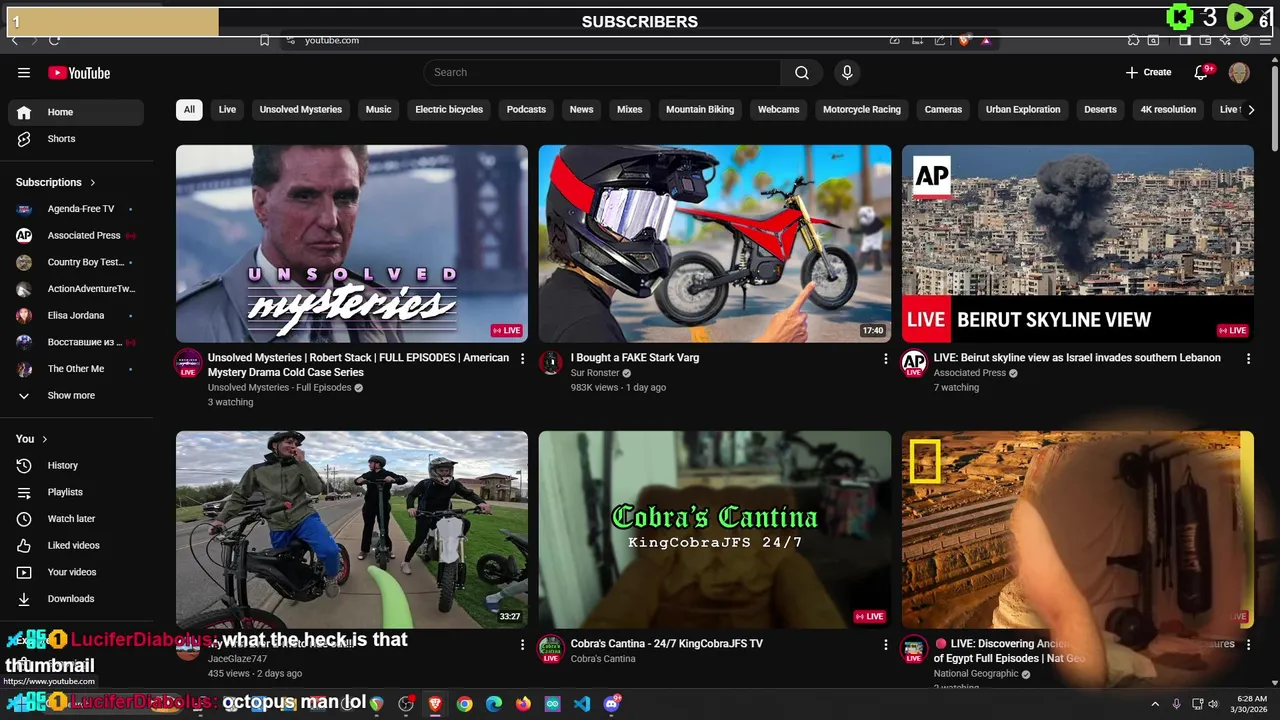This screenshot has width=1280, height=720.
Task: Open Cobra's Cantina channel avatar
Action: [551, 649]
